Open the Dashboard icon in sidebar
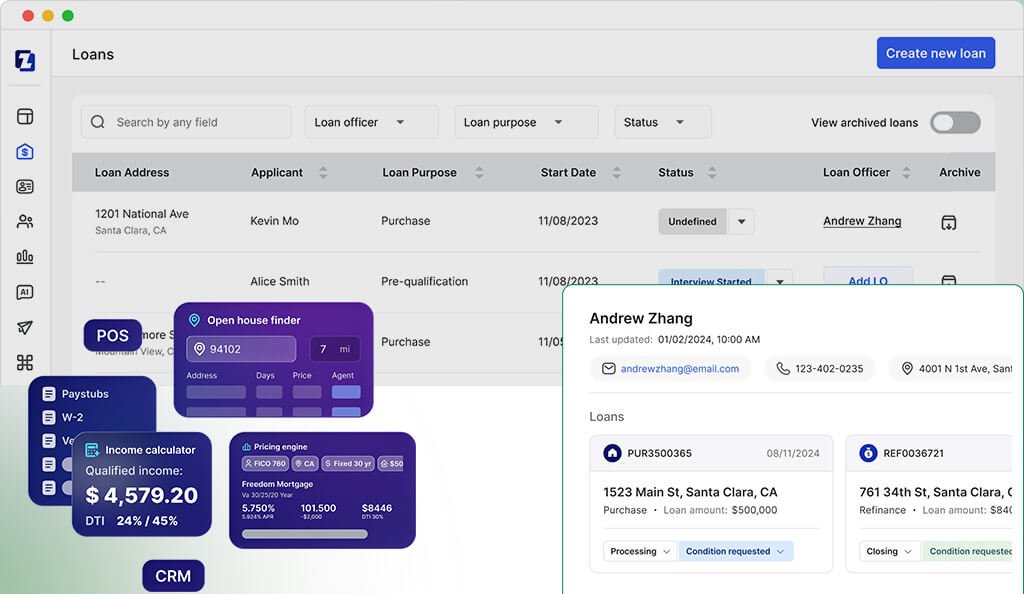Screen dimensions: 1024x594 tap(24, 115)
